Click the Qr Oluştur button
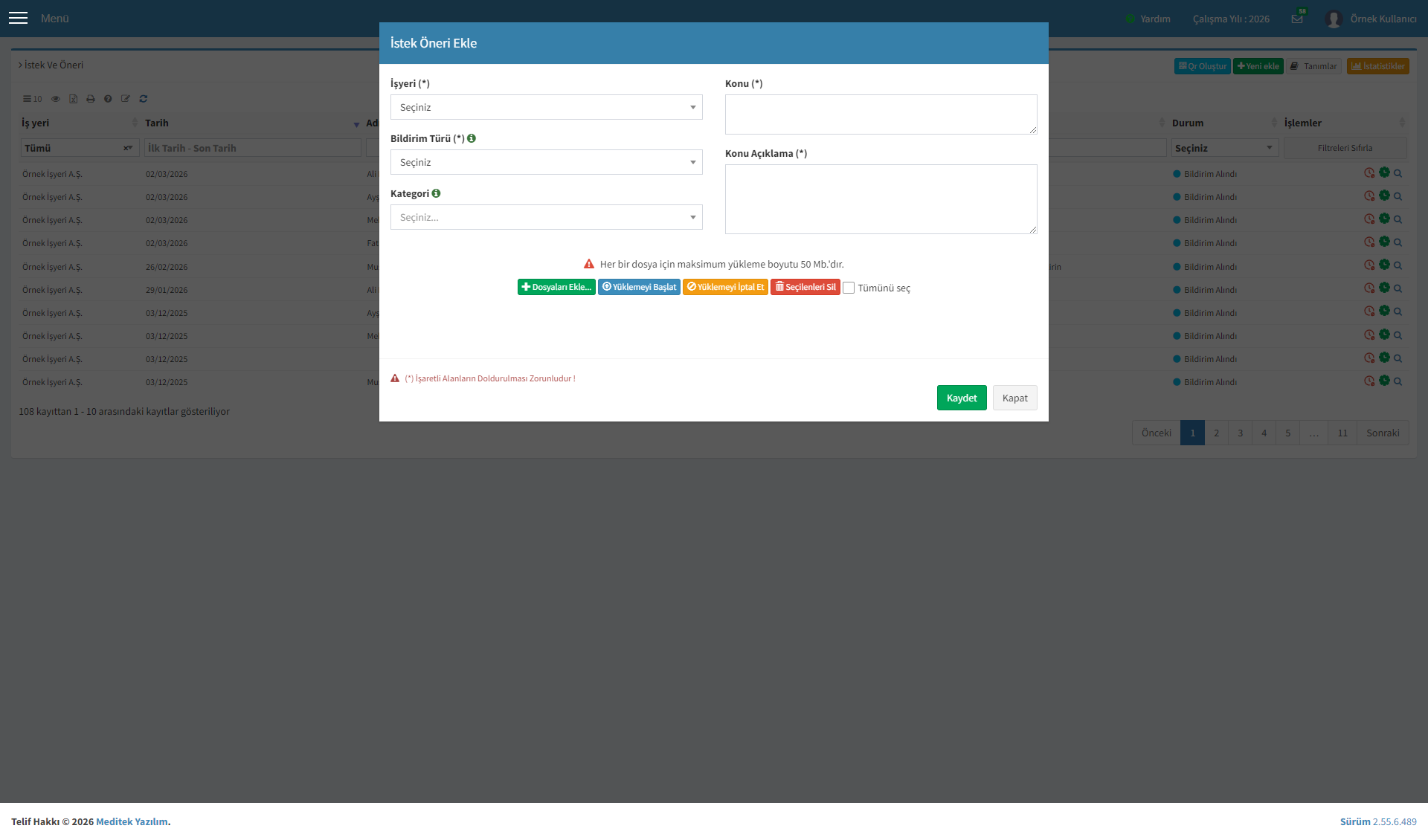The height and width of the screenshot is (840, 1428). (1203, 66)
